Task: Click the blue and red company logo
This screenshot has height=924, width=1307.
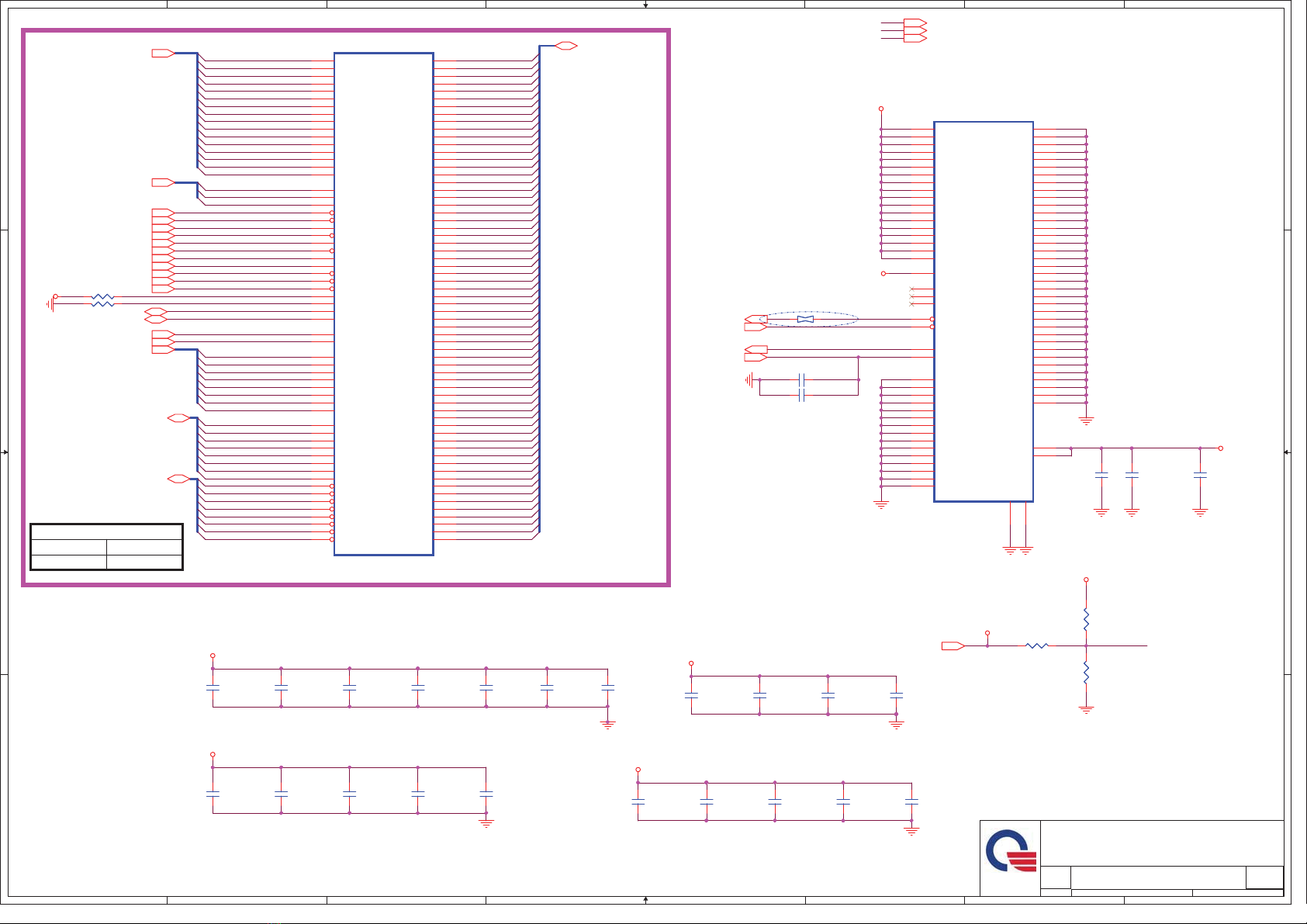Action: click(x=1011, y=851)
